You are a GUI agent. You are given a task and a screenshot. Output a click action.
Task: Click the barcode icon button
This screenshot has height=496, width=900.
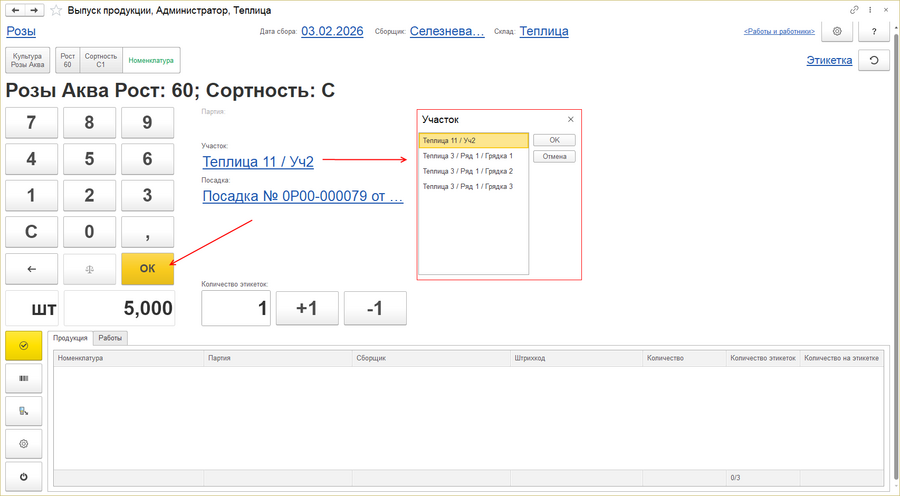click(x=24, y=378)
